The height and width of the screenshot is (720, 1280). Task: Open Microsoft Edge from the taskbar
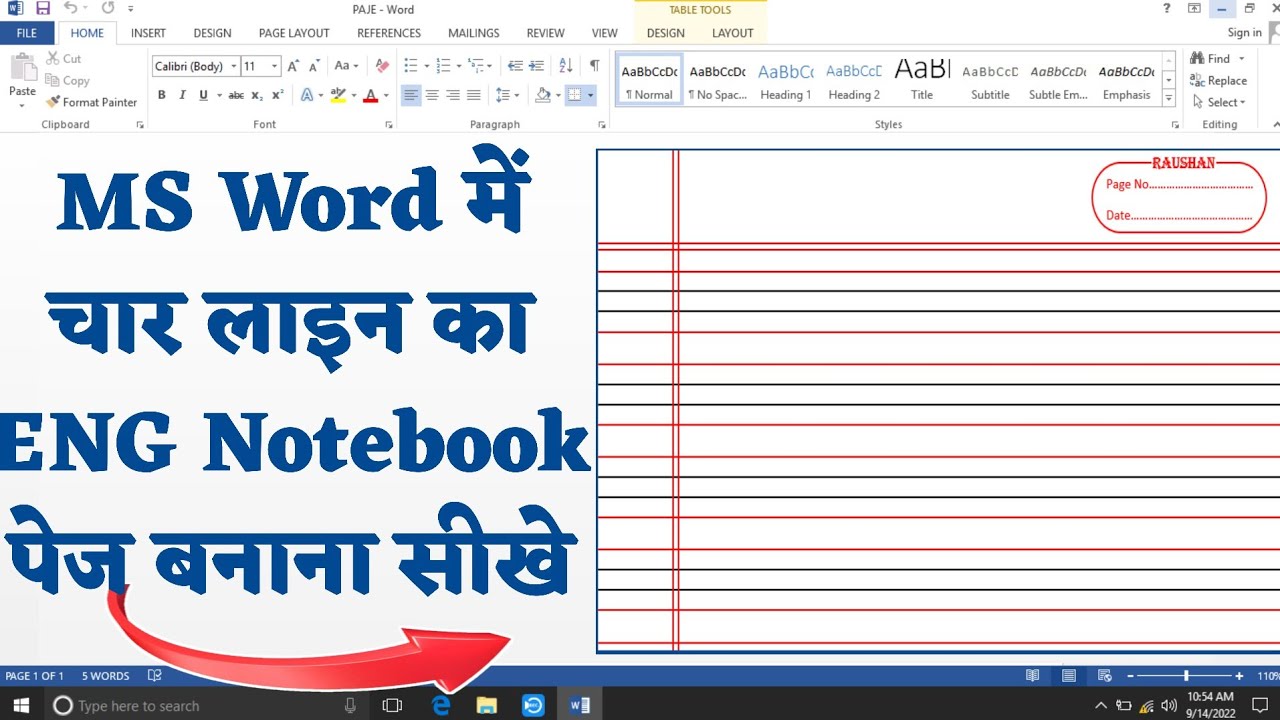(441, 705)
